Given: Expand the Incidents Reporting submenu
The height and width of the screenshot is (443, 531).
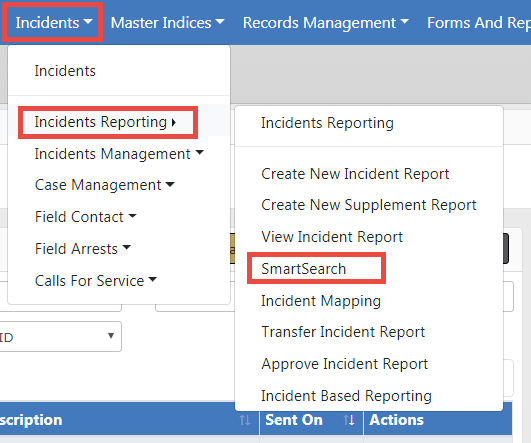Looking at the screenshot, I should (105, 122).
